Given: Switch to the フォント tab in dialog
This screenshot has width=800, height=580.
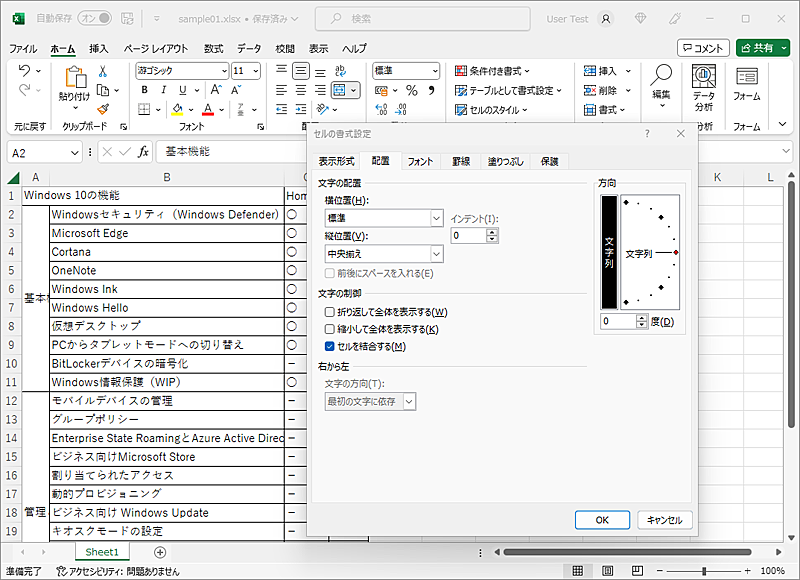Looking at the screenshot, I should (x=420, y=161).
